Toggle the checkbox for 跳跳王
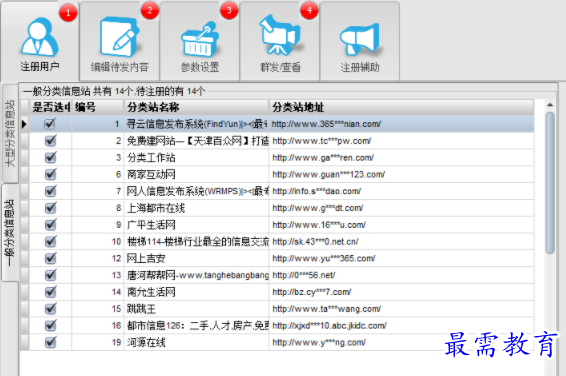Viewport: 566px width, 376px height. 50,309
